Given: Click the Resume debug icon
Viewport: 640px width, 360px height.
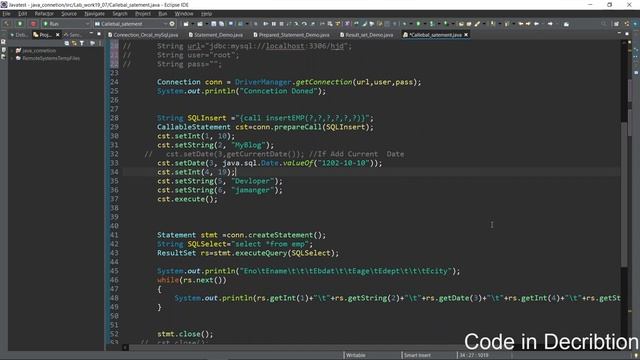Looking at the screenshot, I should tap(265, 24).
